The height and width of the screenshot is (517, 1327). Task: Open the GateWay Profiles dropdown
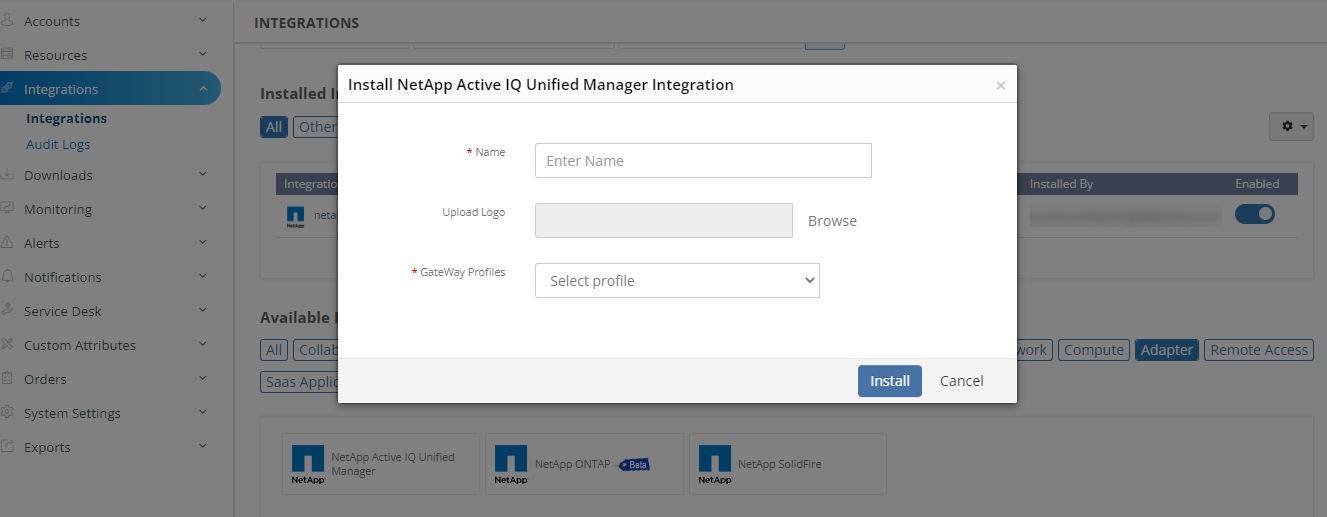pos(677,281)
